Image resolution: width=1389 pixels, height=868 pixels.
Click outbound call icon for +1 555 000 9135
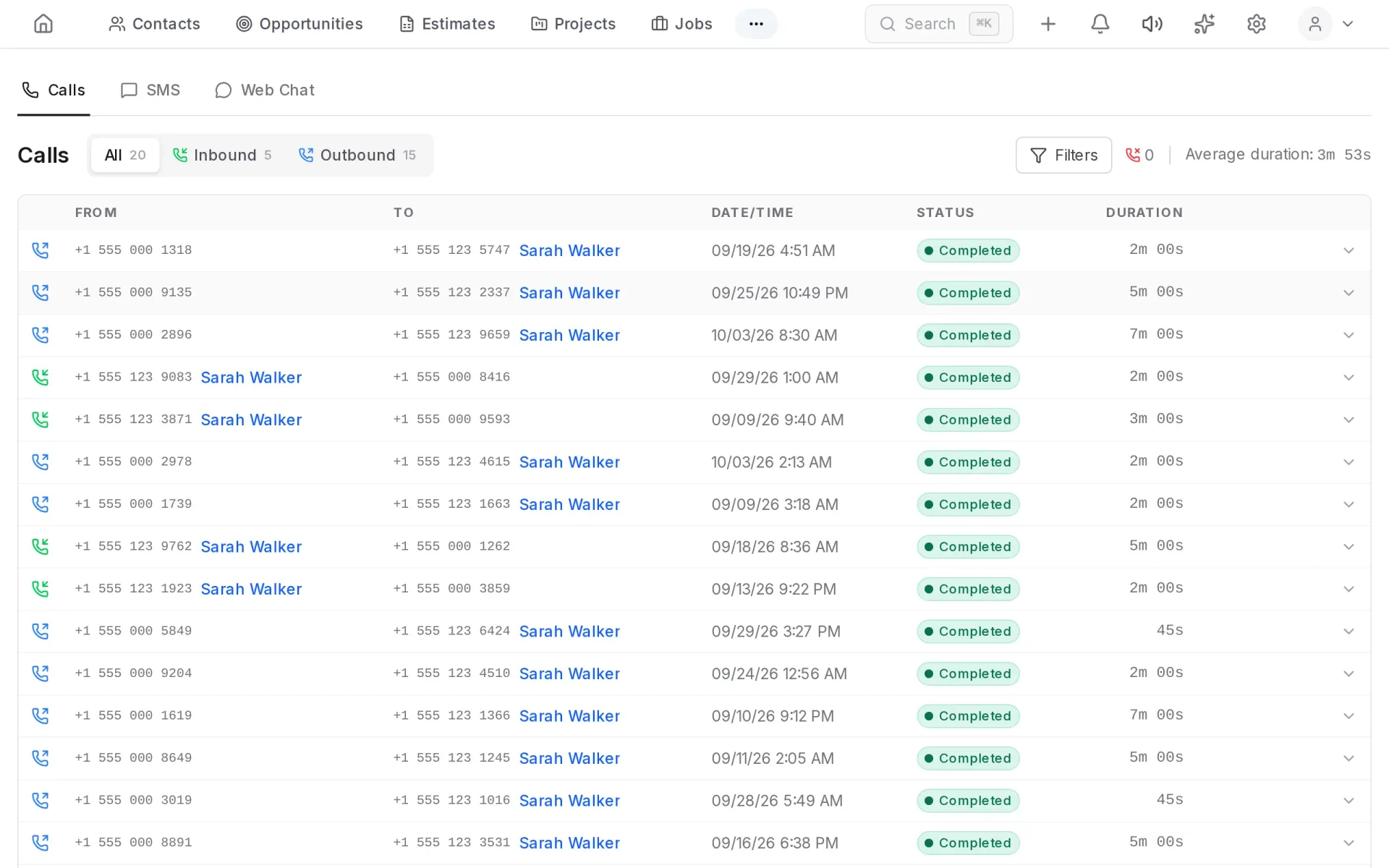point(41,293)
